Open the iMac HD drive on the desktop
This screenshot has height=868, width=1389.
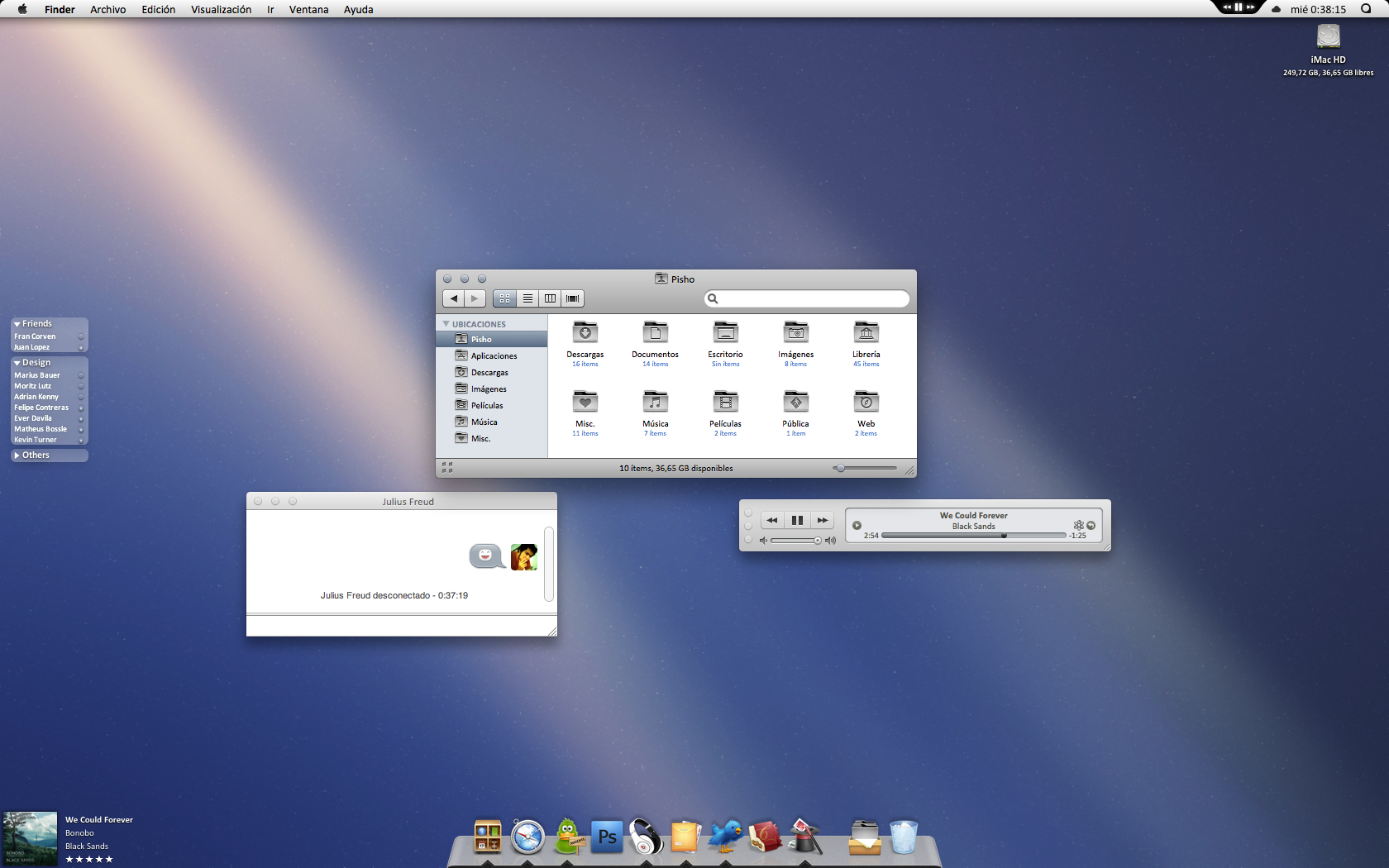click(x=1329, y=36)
